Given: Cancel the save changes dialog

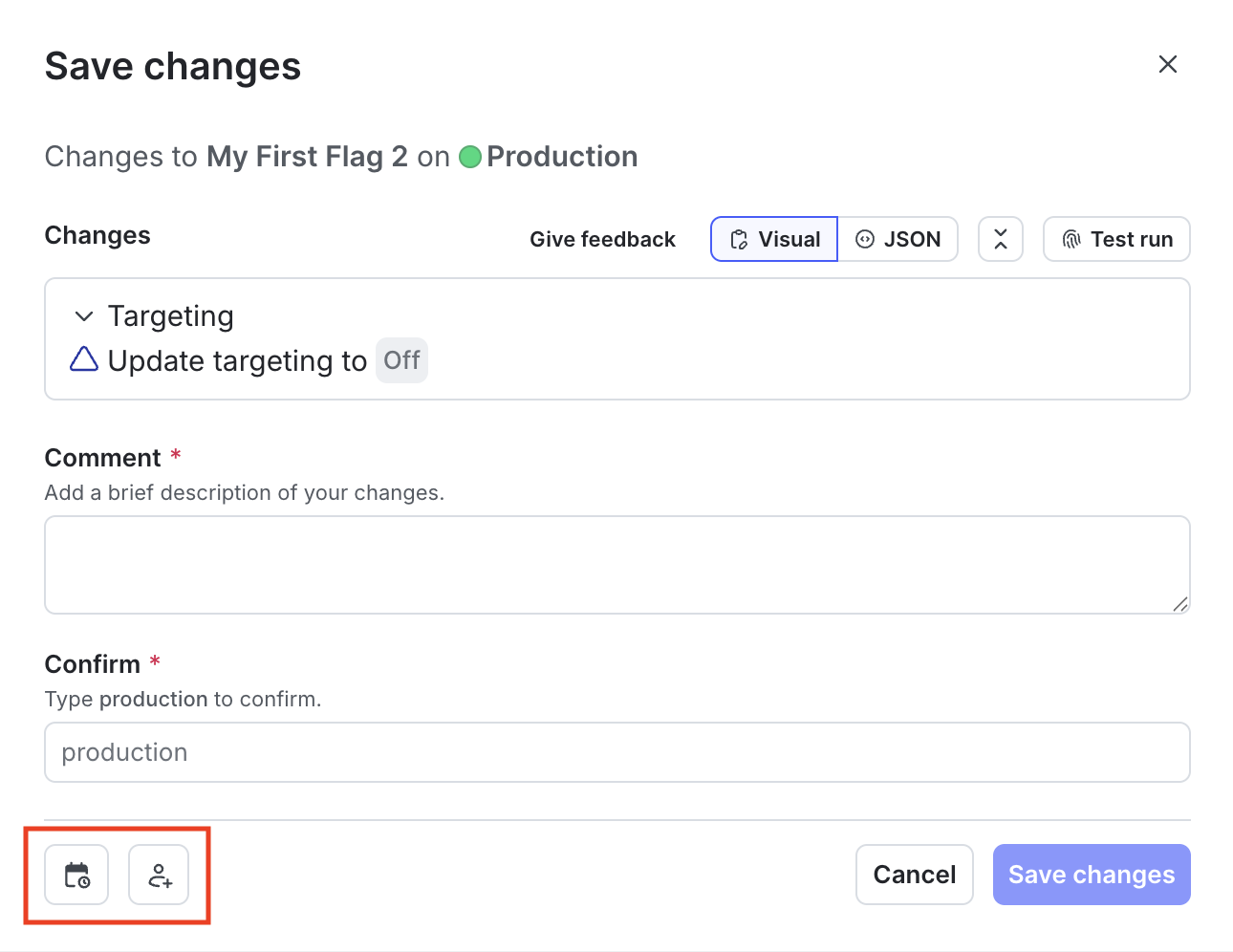Looking at the screenshot, I should [x=914, y=875].
